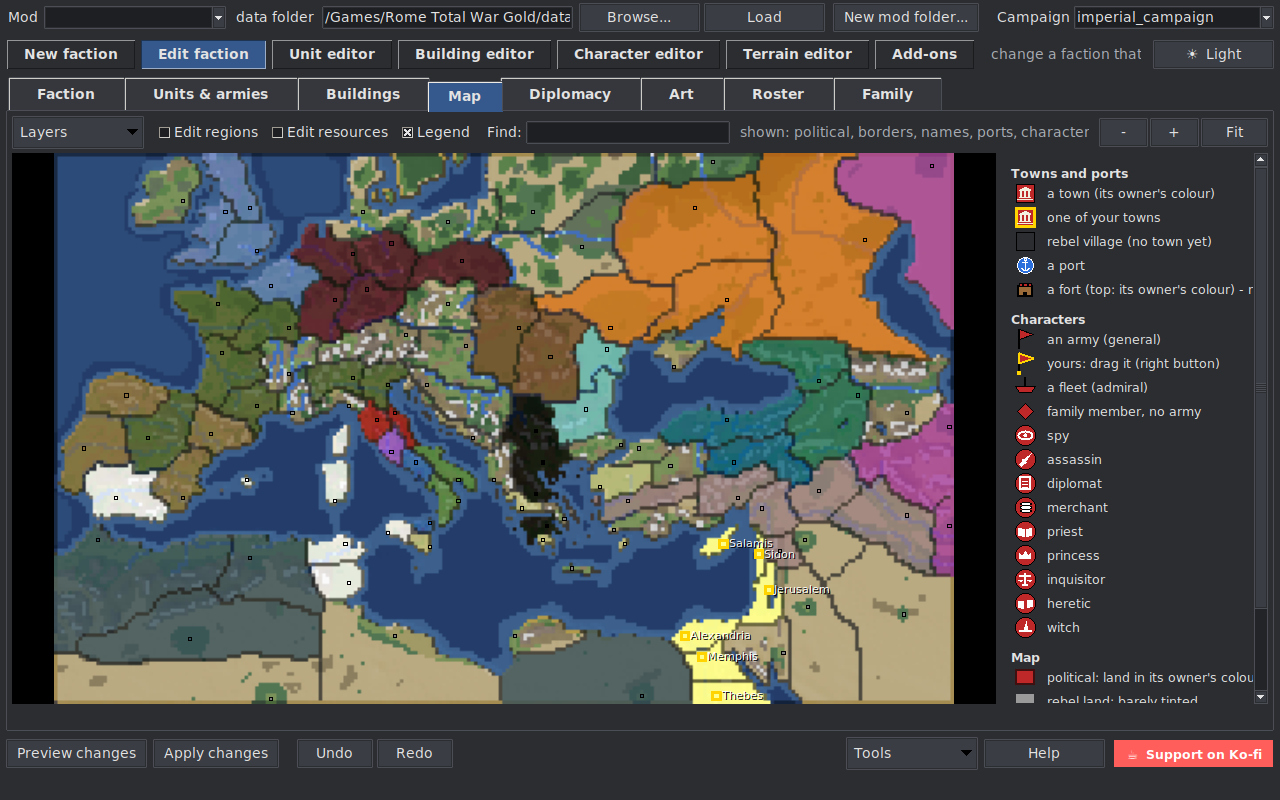This screenshot has width=1280, height=800.
Task: Click the Browse... button
Action: [x=639, y=17]
